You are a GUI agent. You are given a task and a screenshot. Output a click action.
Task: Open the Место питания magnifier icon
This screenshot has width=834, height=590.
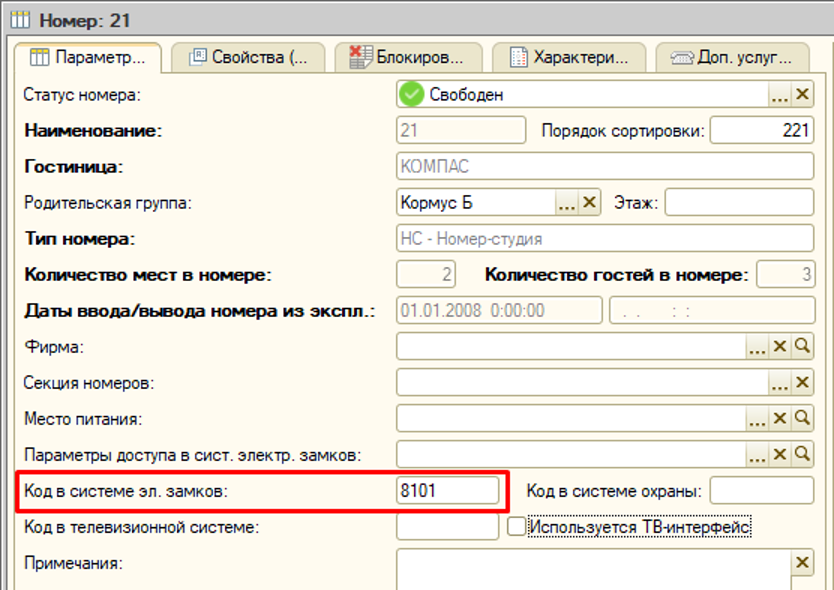(x=802, y=419)
